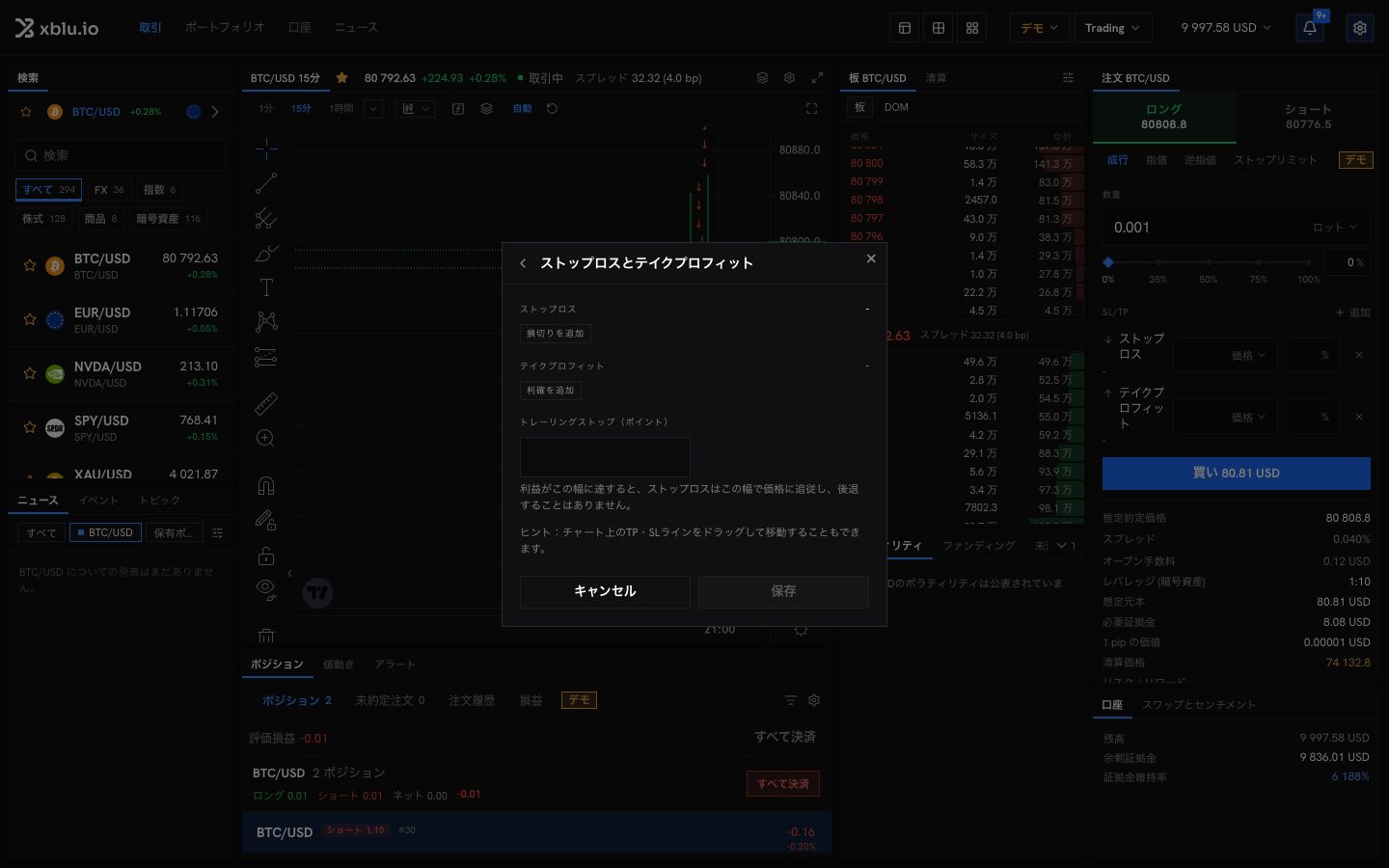Toggle the favorite star for SPY/USD
1389x868 pixels.
tap(29, 427)
